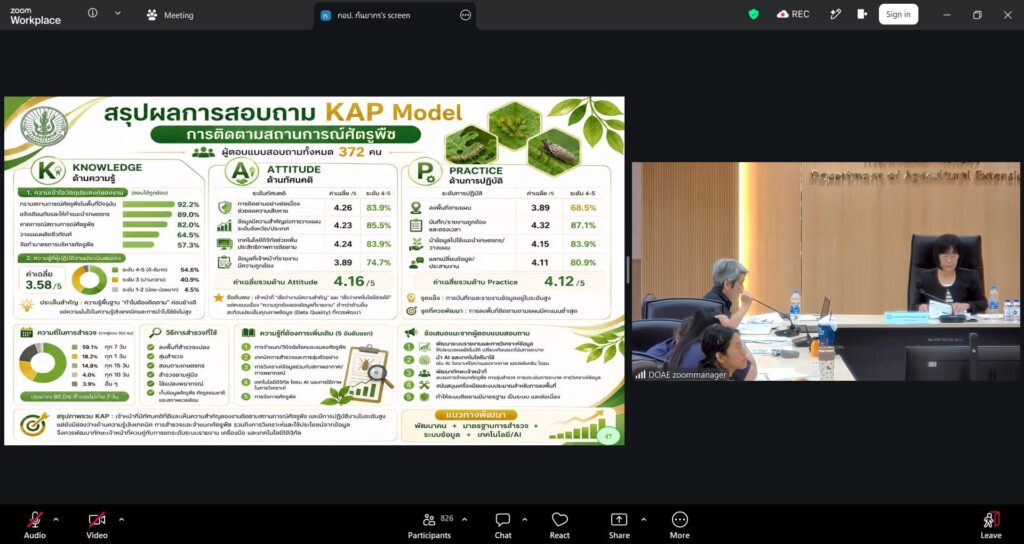Viewport: 1024px width, 544px height.
Task: Open the More menu
Action: point(679,524)
